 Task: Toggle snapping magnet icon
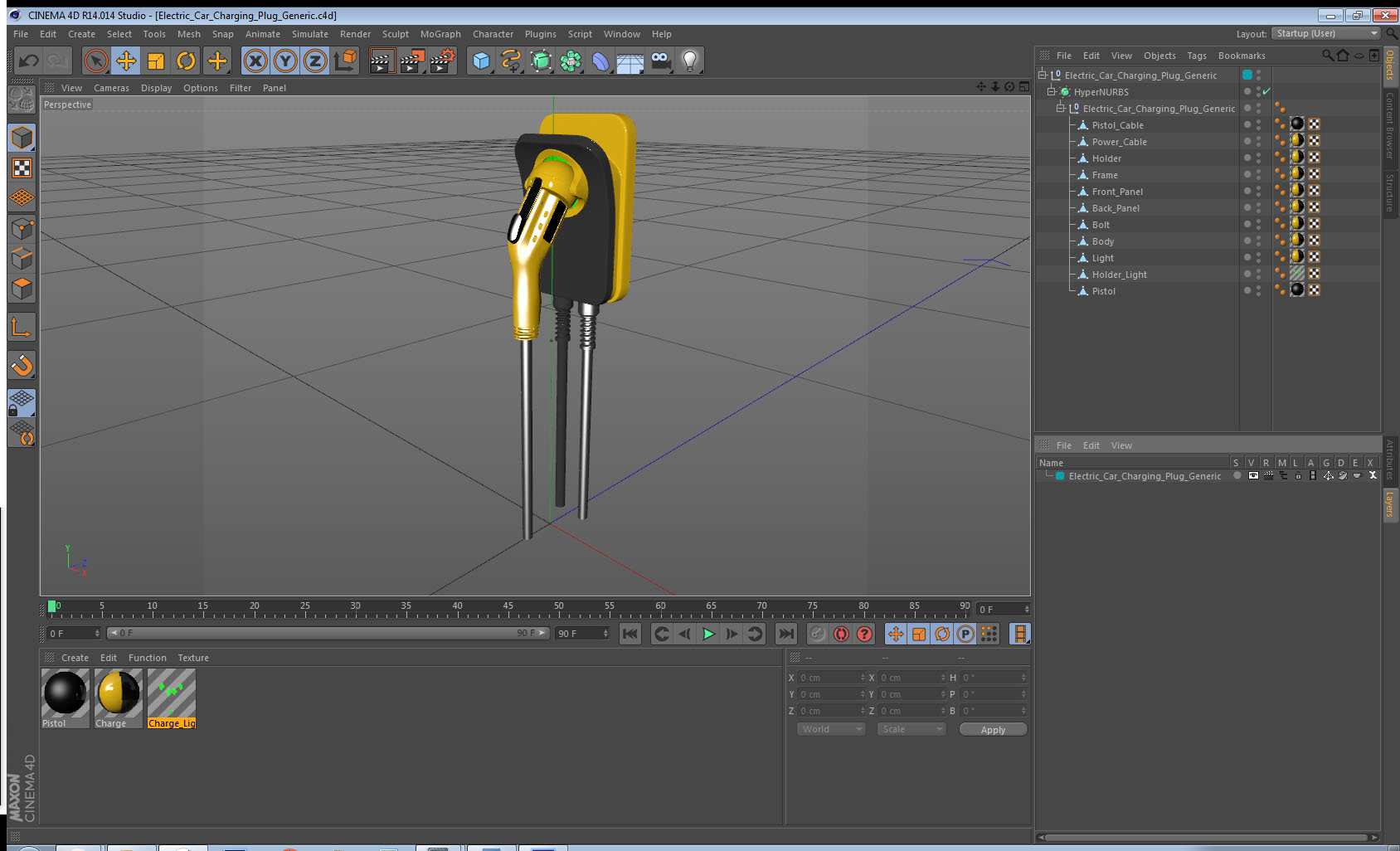pos(22,365)
